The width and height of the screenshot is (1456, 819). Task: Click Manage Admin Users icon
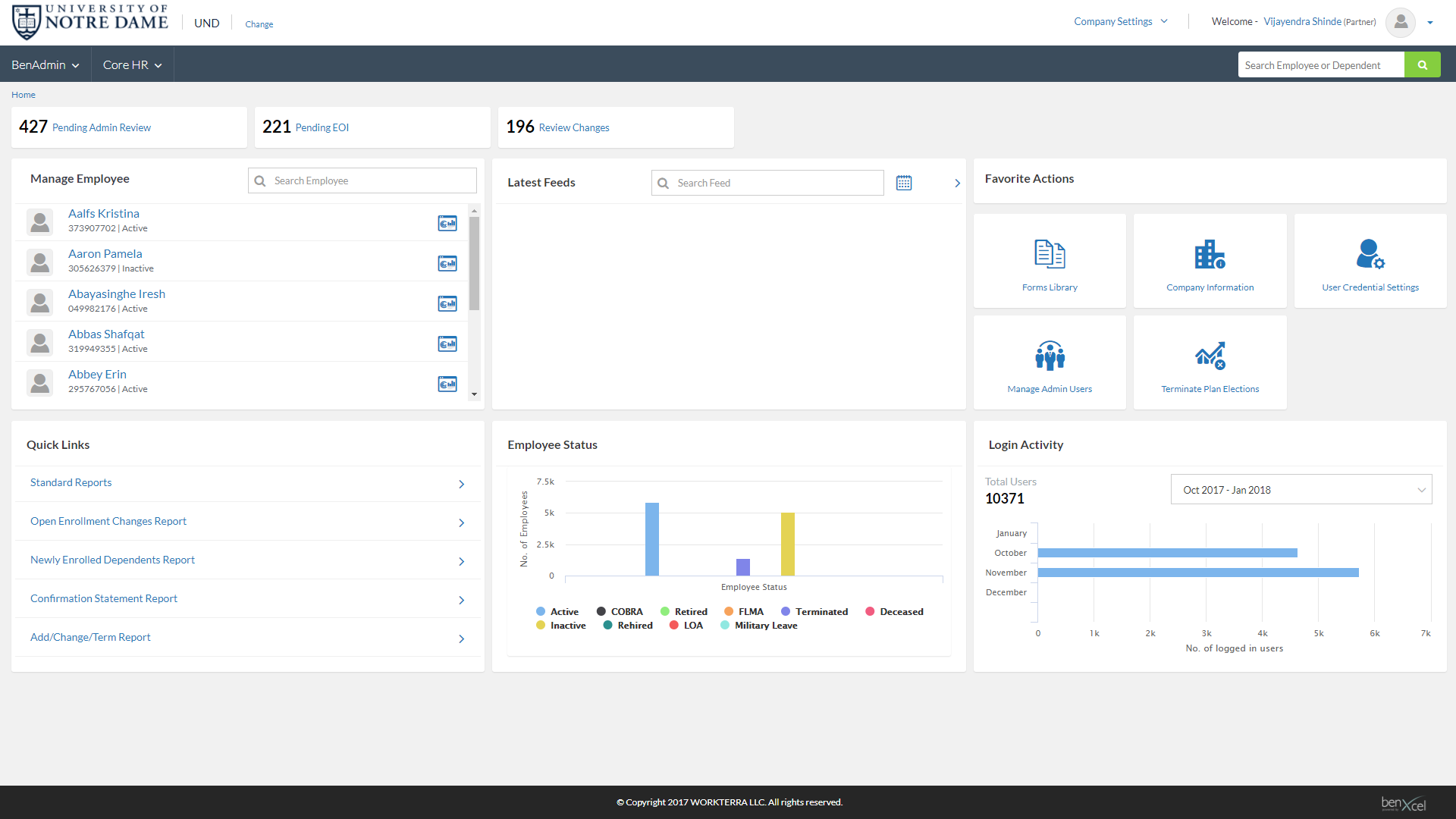pyautogui.click(x=1050, y=356)
